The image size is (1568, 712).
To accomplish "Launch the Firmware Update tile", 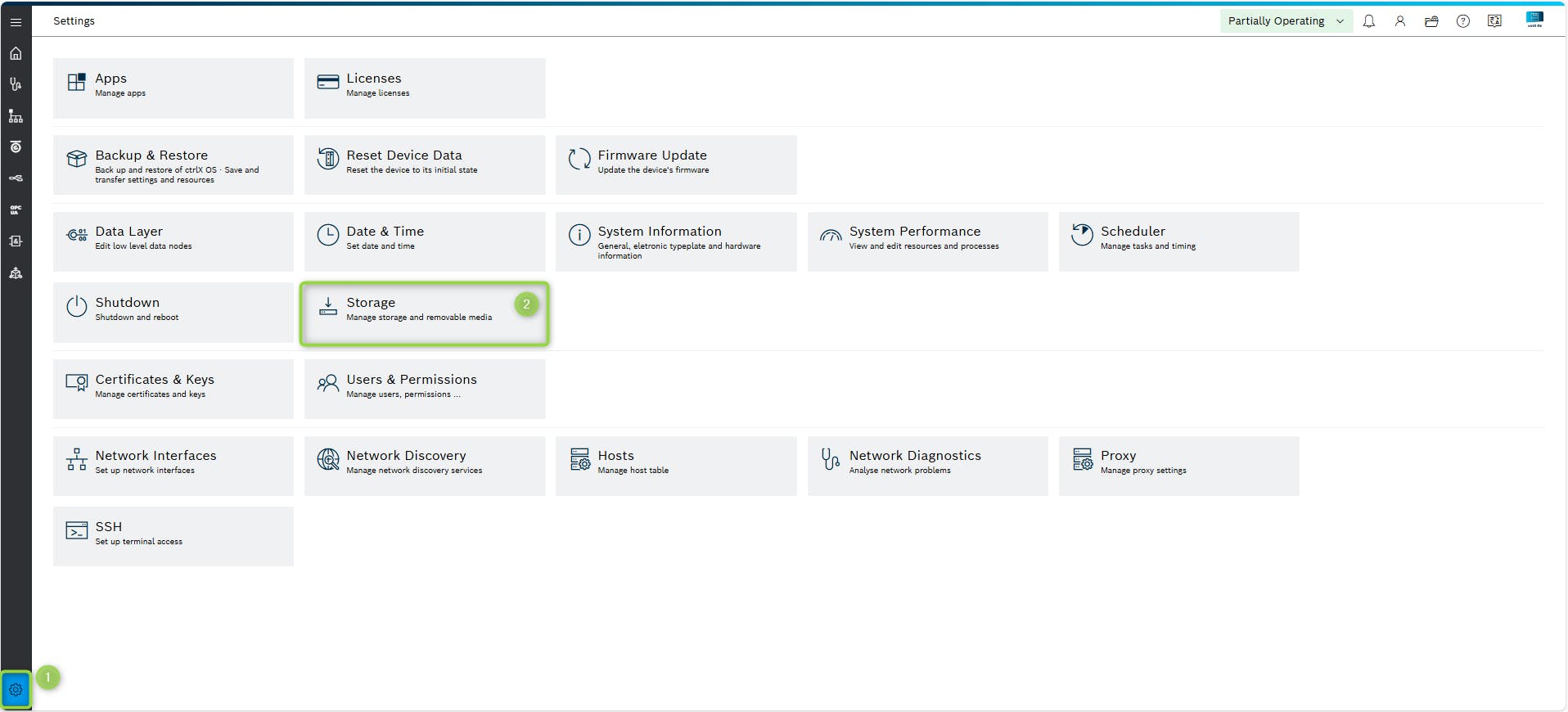I will (x=675, y=164).
